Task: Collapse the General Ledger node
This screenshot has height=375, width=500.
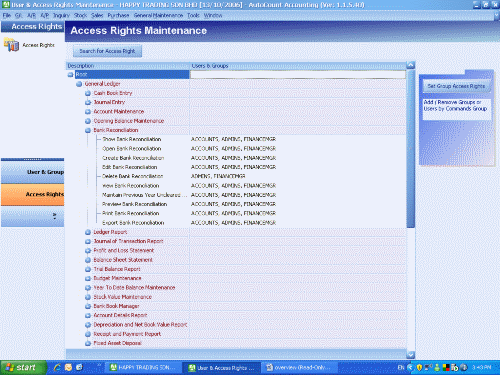Action: (x=79, y=84)
